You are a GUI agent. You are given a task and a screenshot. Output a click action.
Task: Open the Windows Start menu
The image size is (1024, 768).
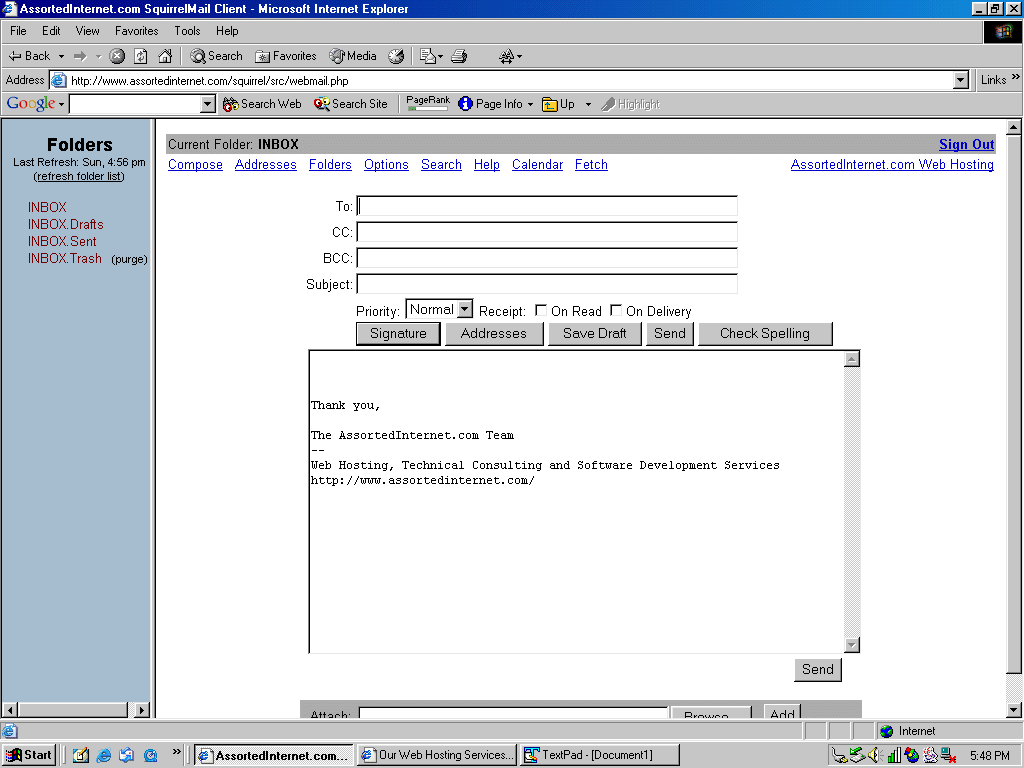click(x=29, y=755)
